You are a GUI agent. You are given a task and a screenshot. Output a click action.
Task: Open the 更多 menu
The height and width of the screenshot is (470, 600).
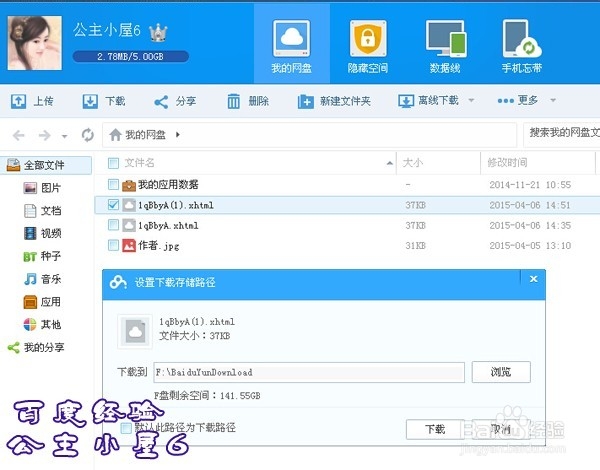[517, 101]
